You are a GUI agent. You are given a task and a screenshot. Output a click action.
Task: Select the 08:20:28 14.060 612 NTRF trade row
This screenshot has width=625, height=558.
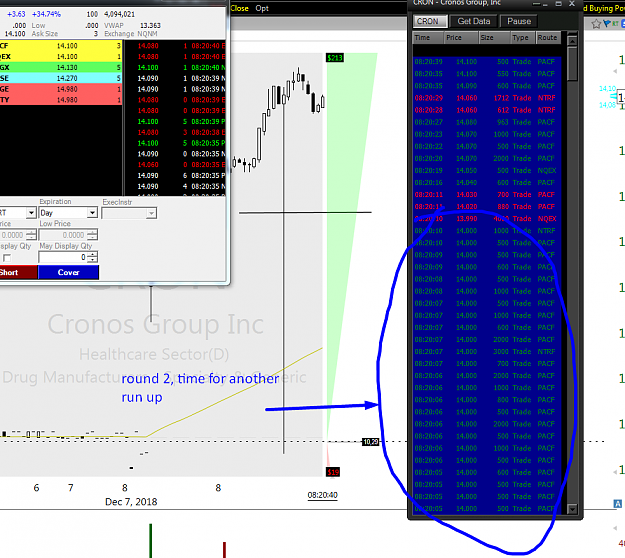[487, 110]
